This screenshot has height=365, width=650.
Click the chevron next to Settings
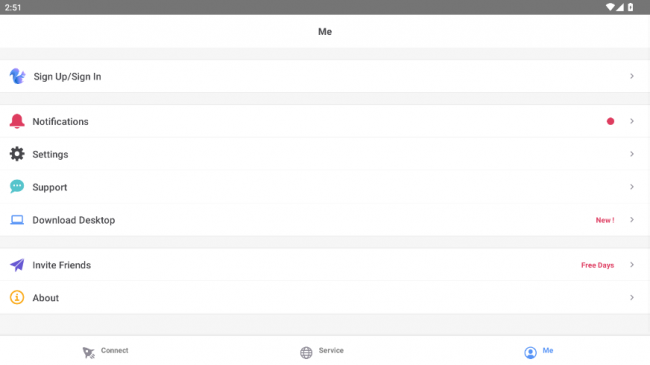point(632,154)
